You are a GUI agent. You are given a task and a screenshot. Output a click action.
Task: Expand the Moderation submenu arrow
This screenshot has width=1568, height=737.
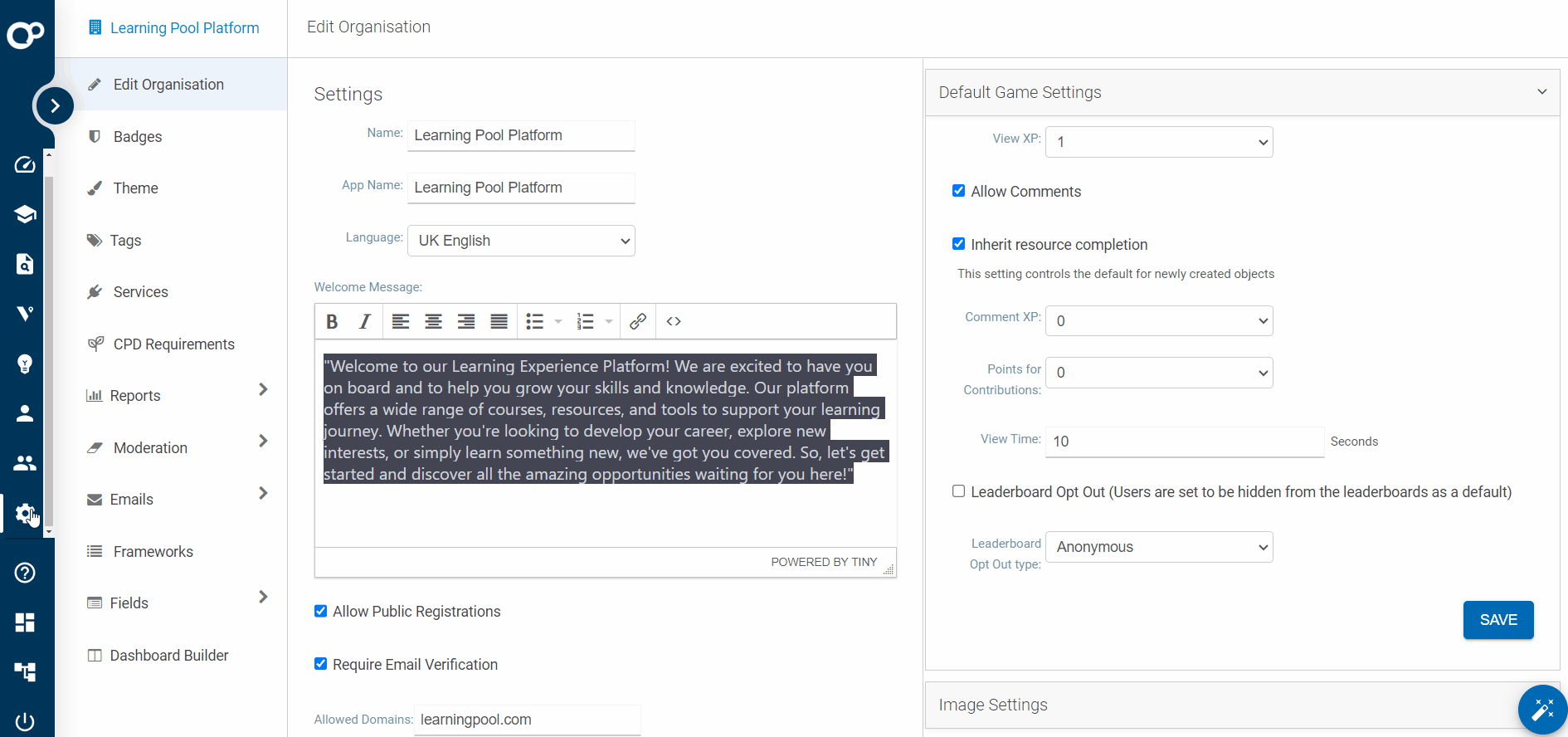(x=263, y=441)
